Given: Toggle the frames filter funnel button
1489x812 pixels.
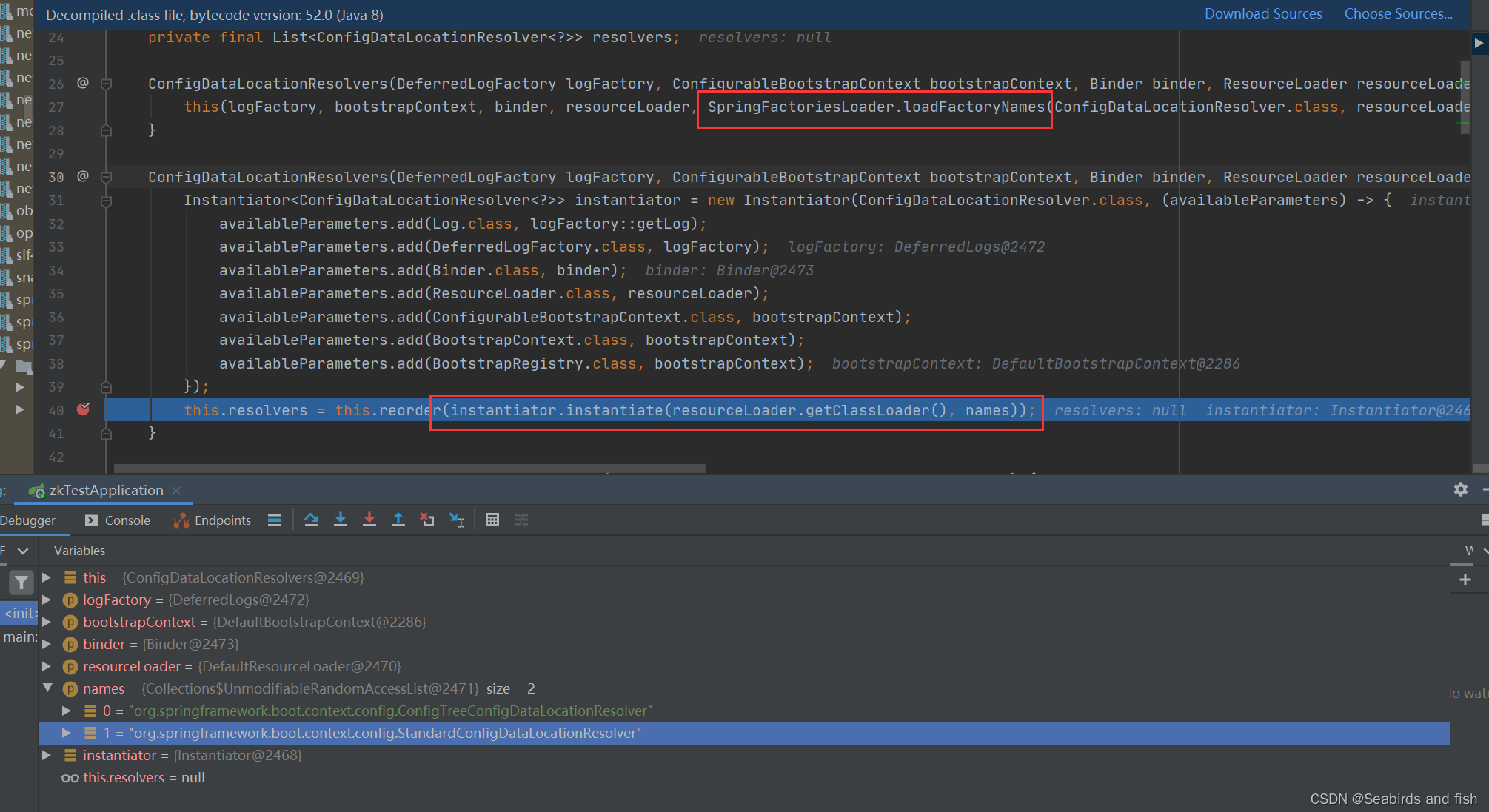Looking at the screenshot, I should [21, 583].
